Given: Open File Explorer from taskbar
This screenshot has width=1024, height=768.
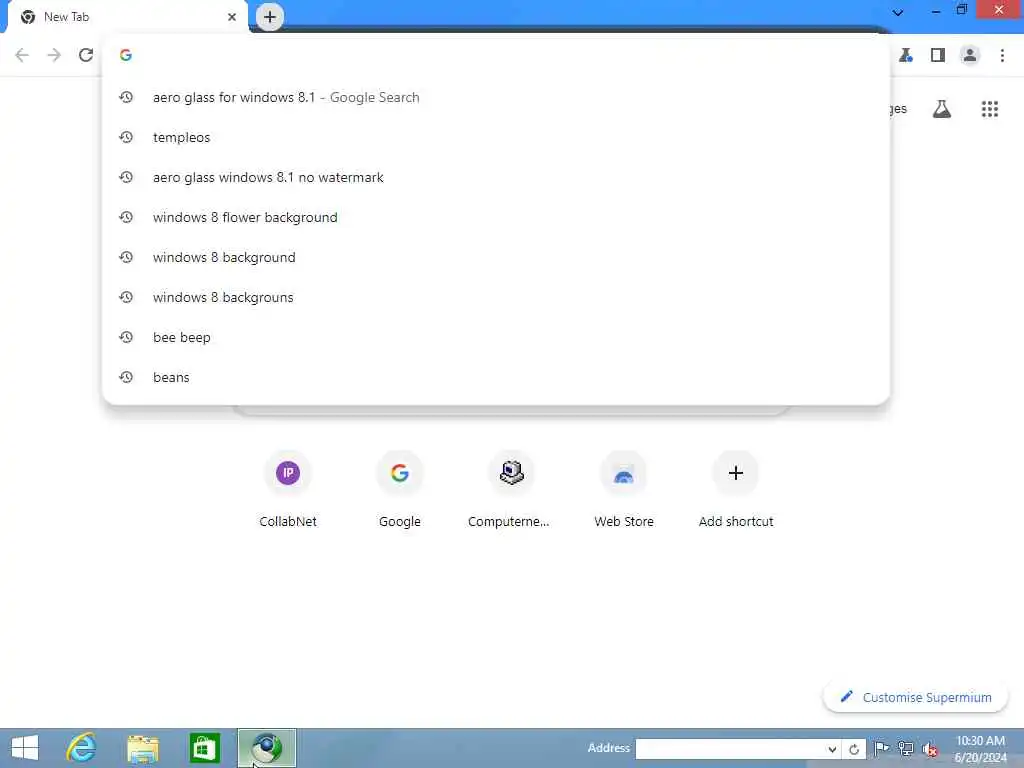Looking at the screenshot, I should click(x=143, y=748).
